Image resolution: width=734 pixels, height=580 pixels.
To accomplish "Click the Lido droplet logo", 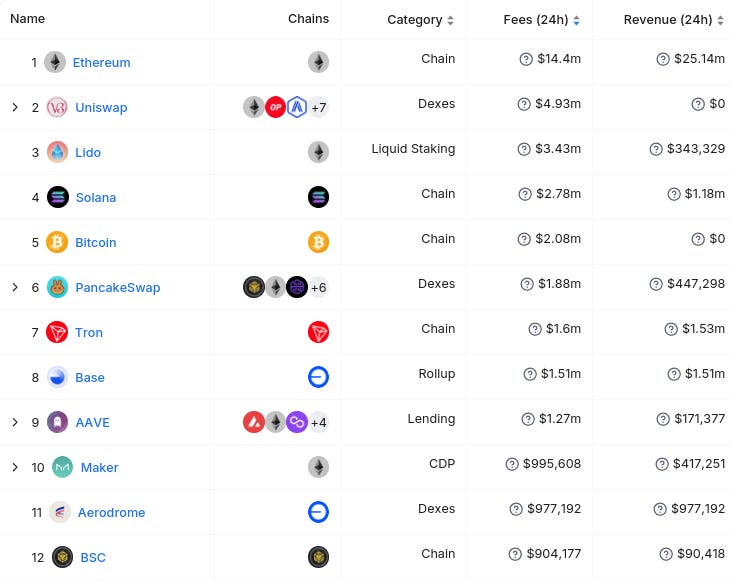I will tap(57, 152).
